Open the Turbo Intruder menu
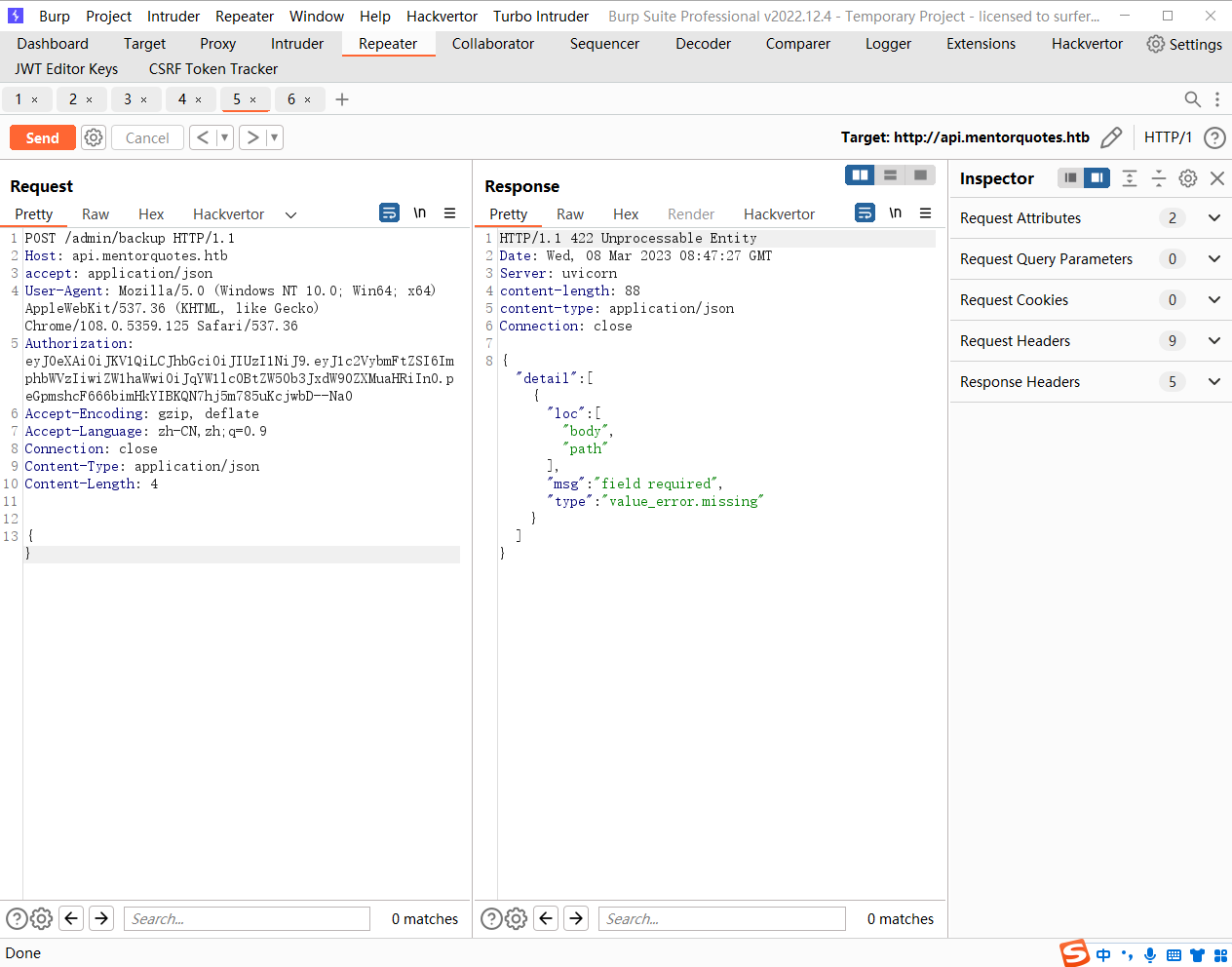This screenshot has width=1232, height=967. (x=541, y=17)
